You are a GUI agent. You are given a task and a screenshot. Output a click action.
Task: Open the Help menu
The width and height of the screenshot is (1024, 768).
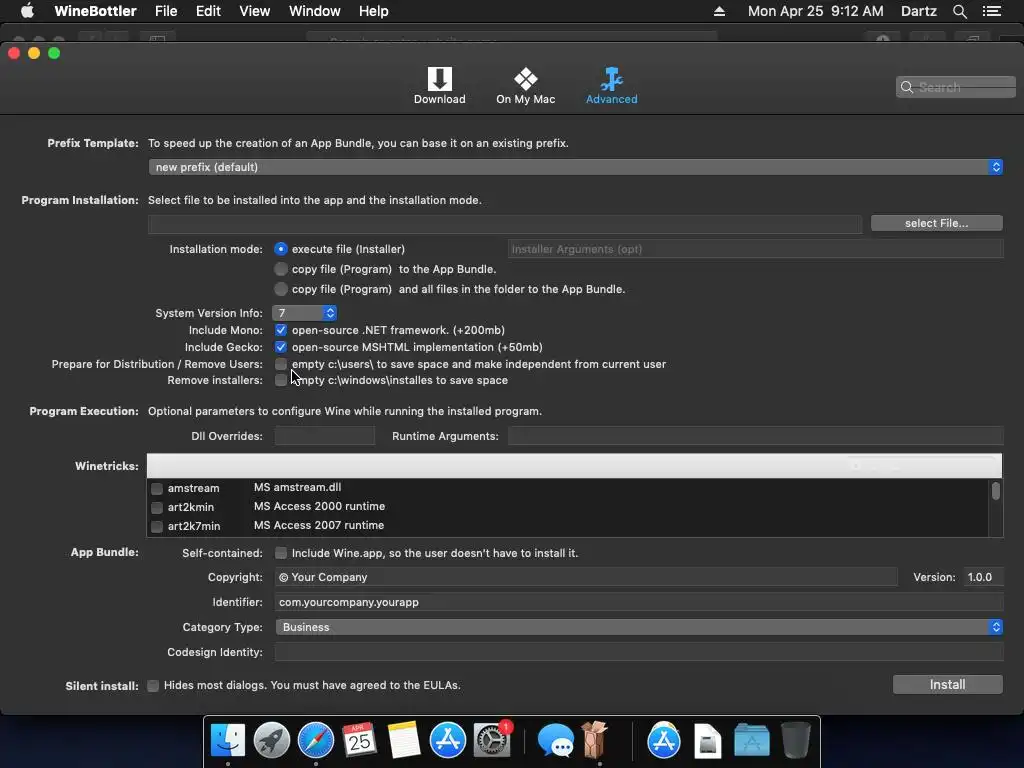pos(374,11)
